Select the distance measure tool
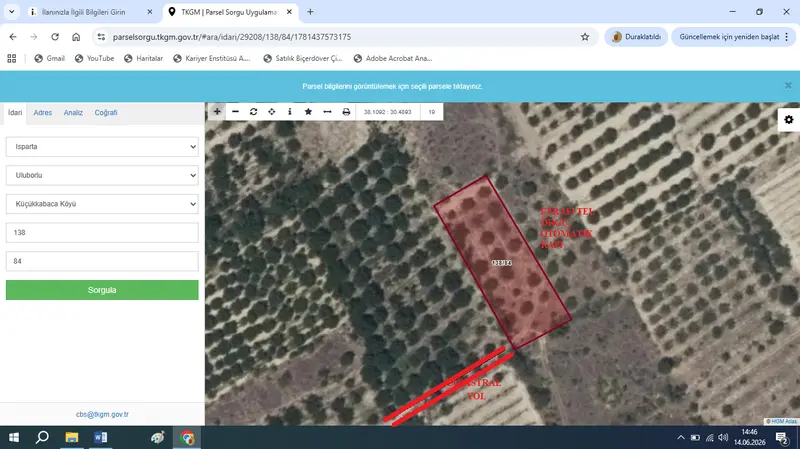 327,112
